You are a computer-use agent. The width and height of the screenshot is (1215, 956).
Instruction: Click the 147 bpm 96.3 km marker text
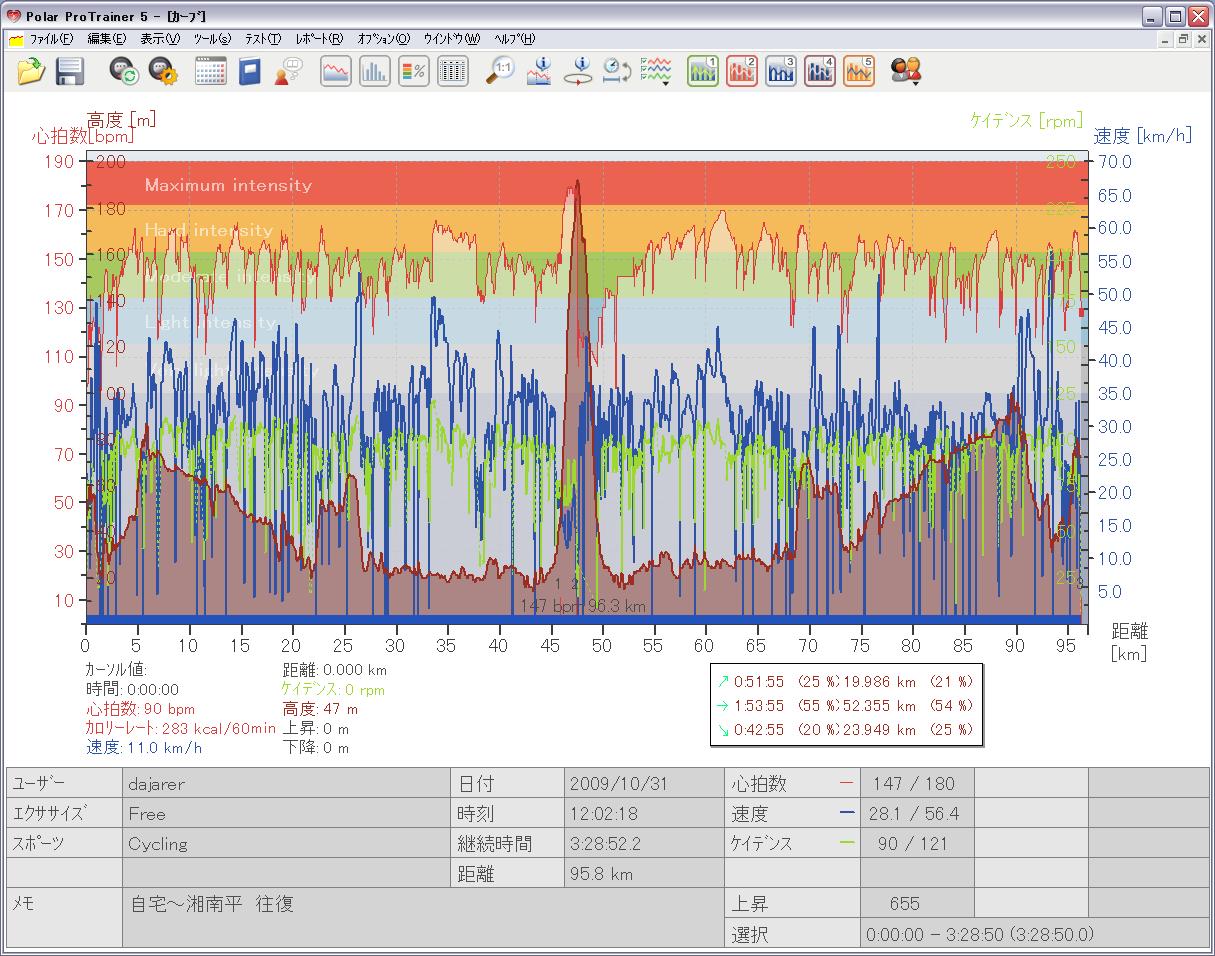coord(582,605)
